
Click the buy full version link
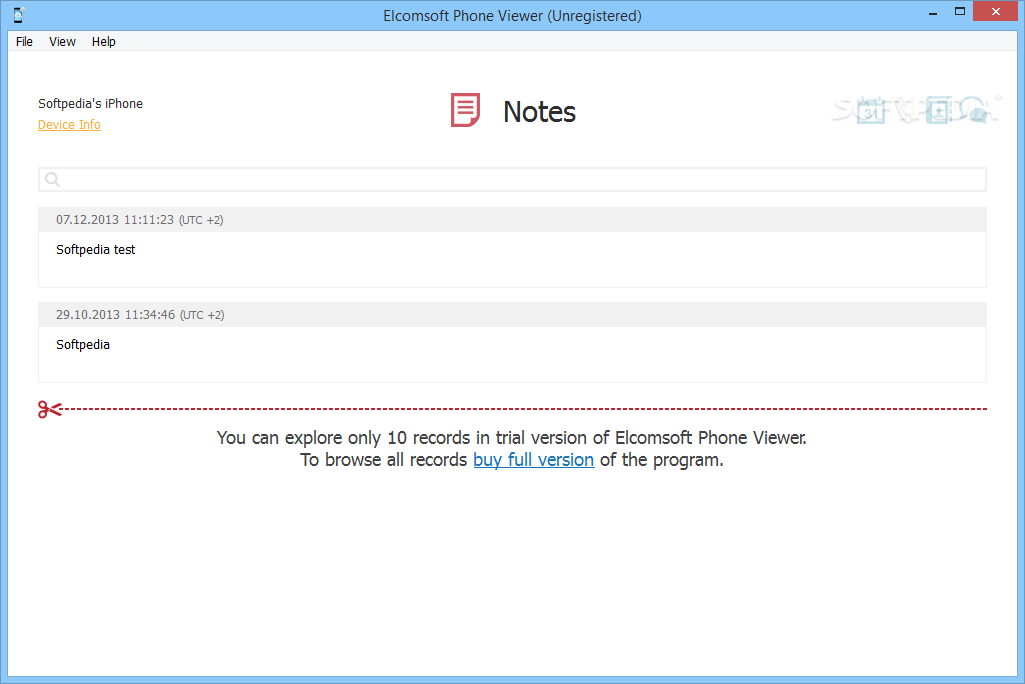533,460
